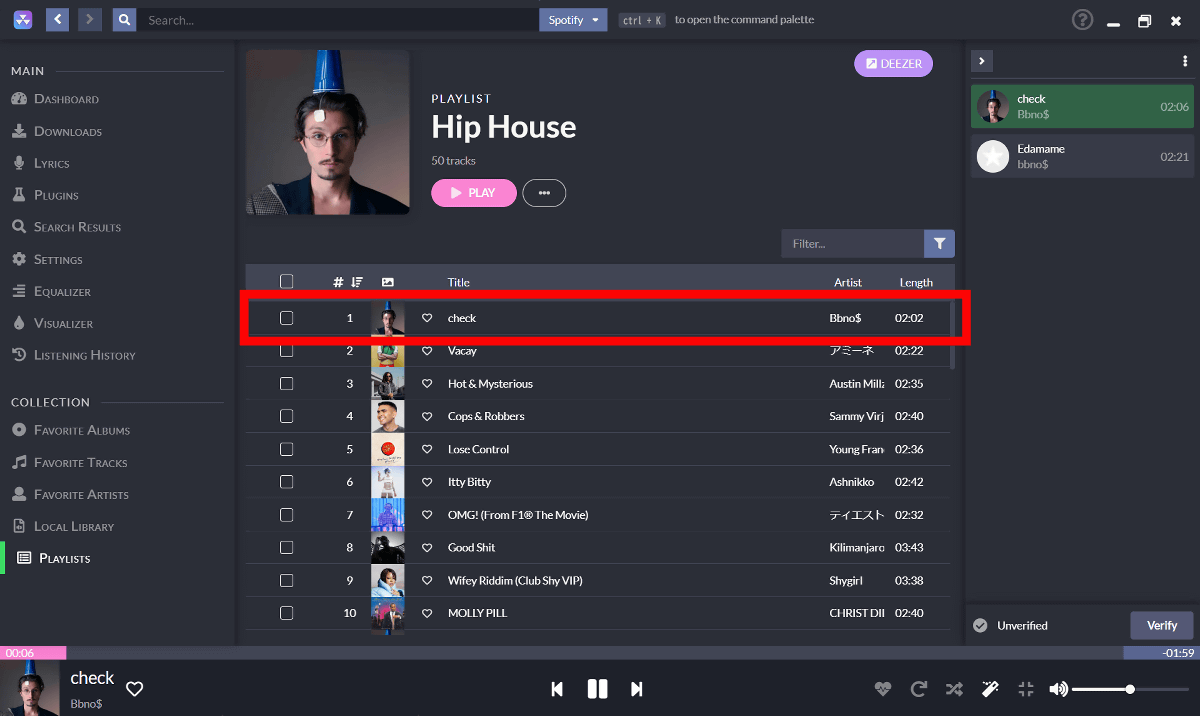Toggle loop playback
The height and width of the screenshot is (716, 1200).
coord(919,688)
